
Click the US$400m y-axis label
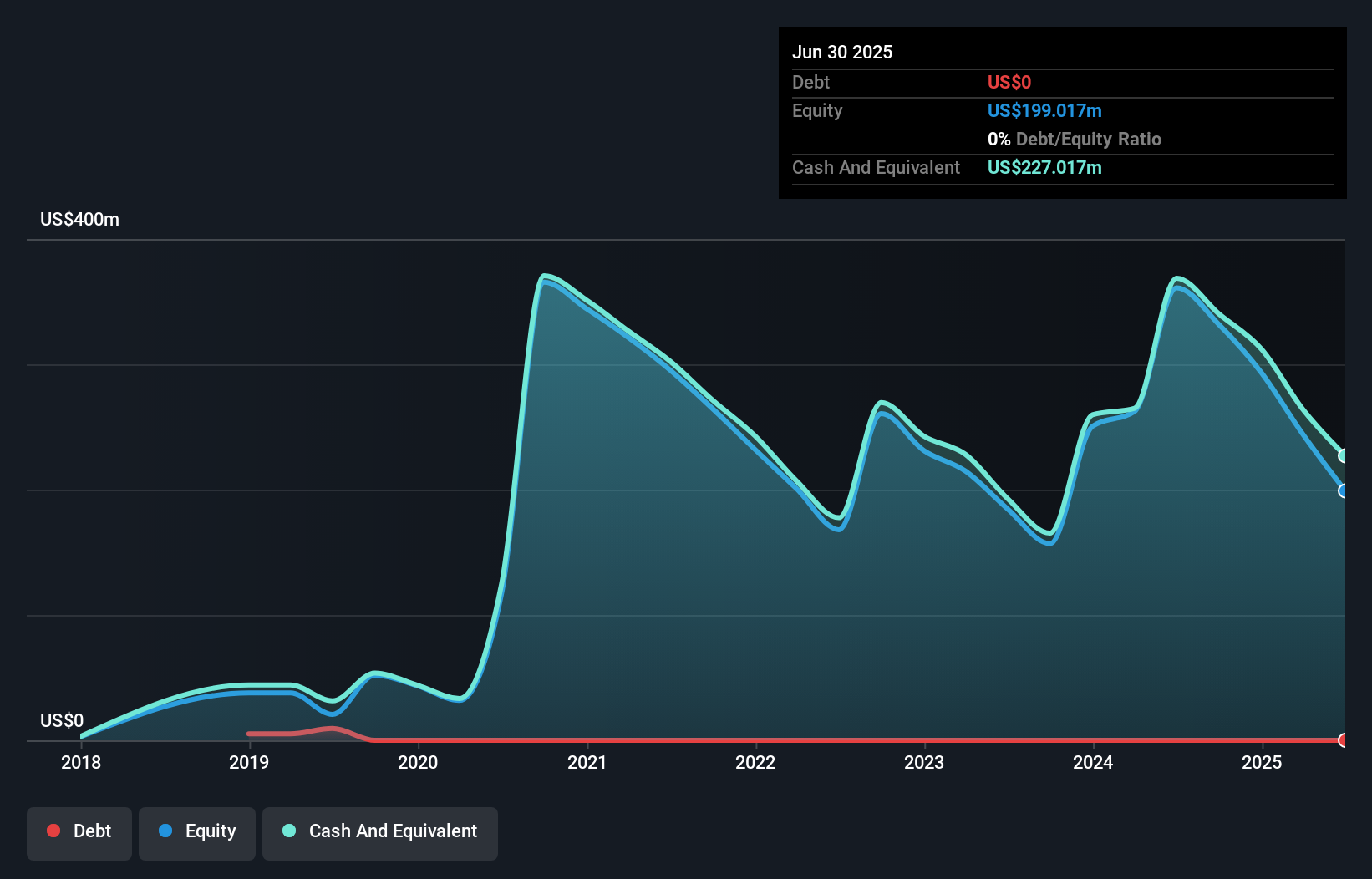[x=80, y=220]
